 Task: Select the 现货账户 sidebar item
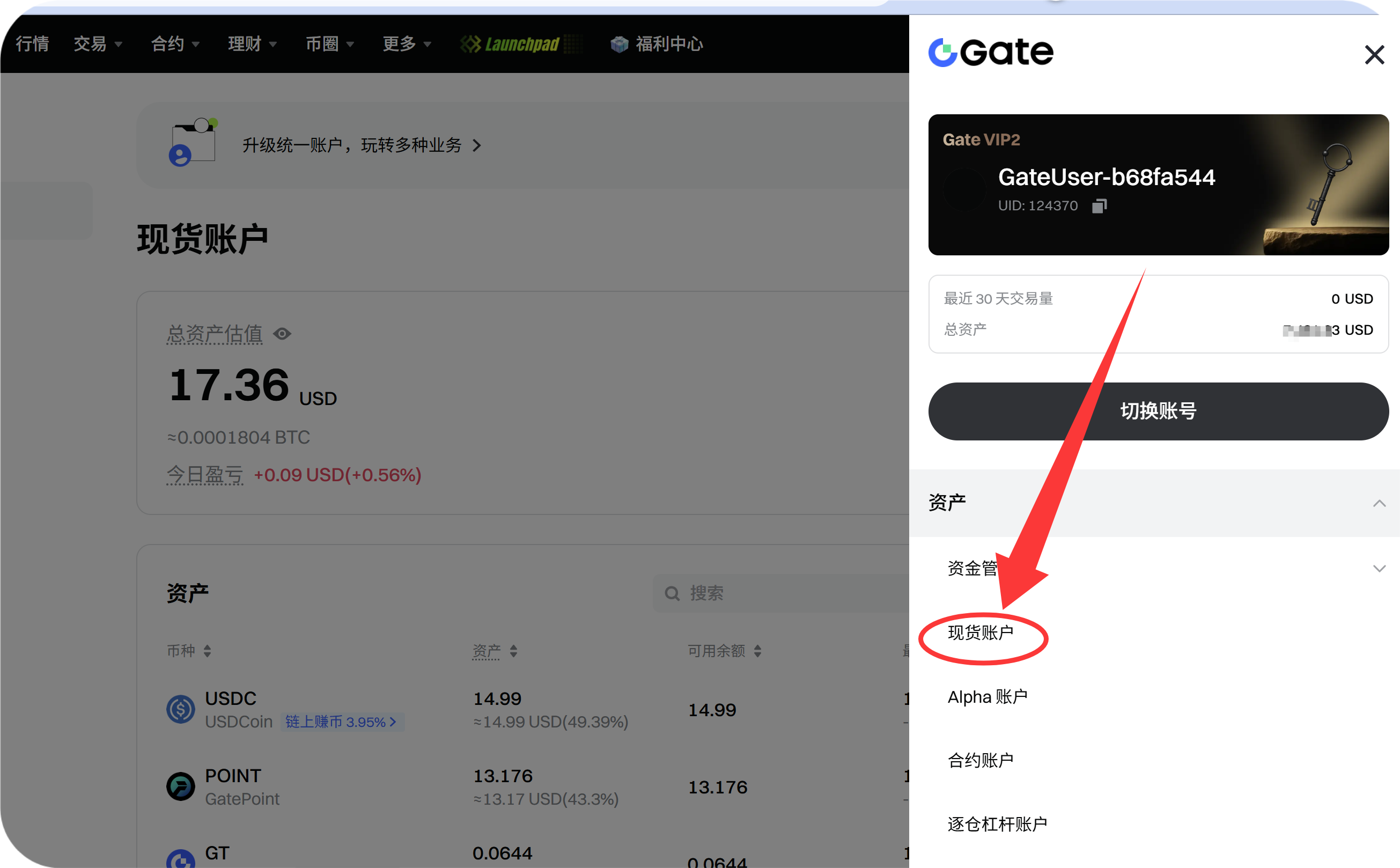tap(979, 633)
